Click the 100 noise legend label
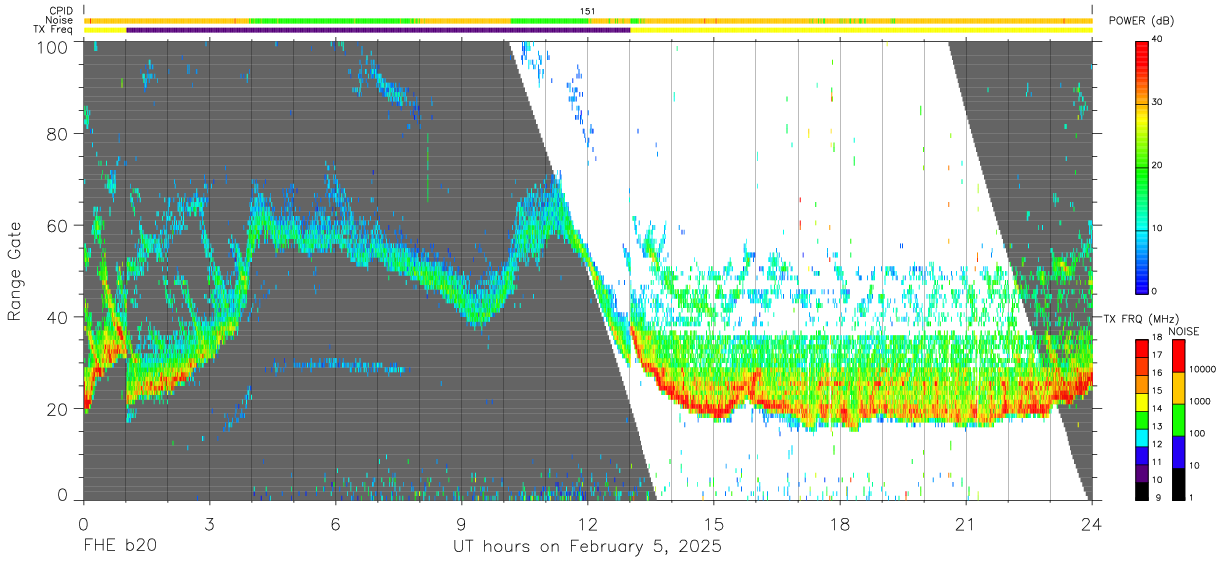Image resolution: width=1228 pixels, height=567 pixels. pos(1195,434)
